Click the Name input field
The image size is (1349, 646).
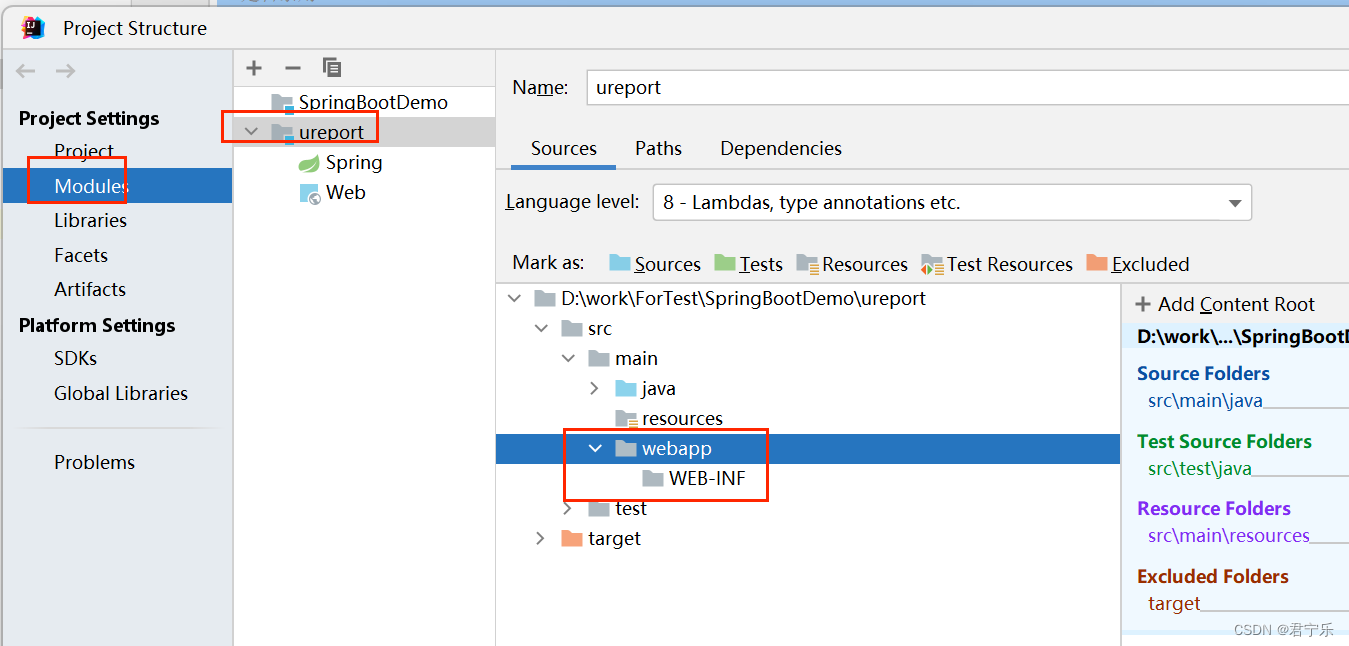[x=750, y=87]
